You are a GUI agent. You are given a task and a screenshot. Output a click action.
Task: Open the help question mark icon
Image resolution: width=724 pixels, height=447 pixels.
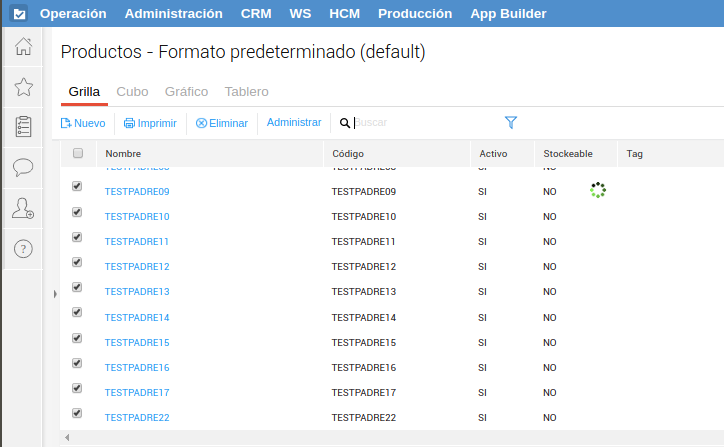[x=22, y=248]
